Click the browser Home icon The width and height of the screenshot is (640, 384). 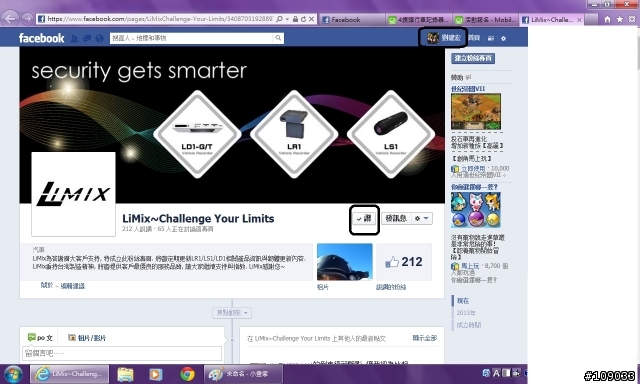[x=607, y=19]
